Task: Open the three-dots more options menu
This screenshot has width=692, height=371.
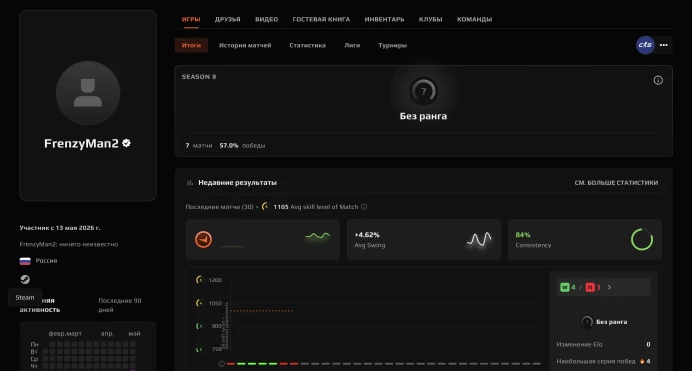Action: point(663,45)
